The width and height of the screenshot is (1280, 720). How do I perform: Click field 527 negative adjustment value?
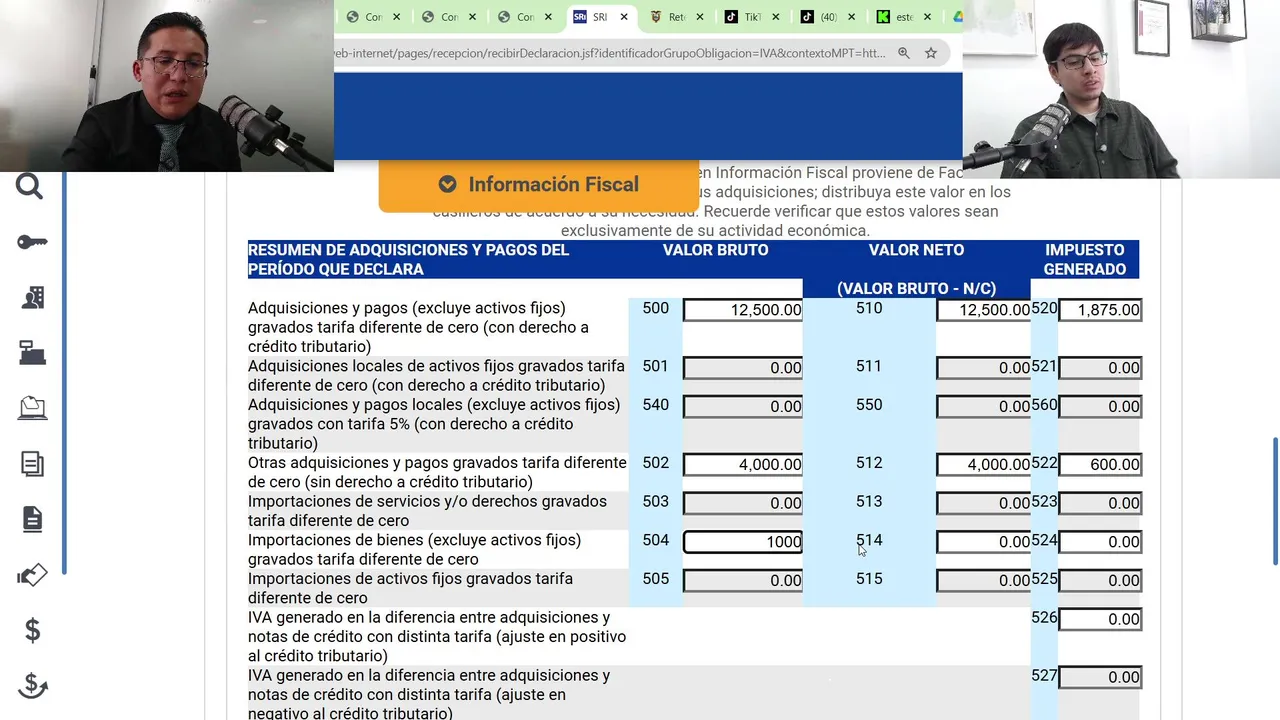1100,677
